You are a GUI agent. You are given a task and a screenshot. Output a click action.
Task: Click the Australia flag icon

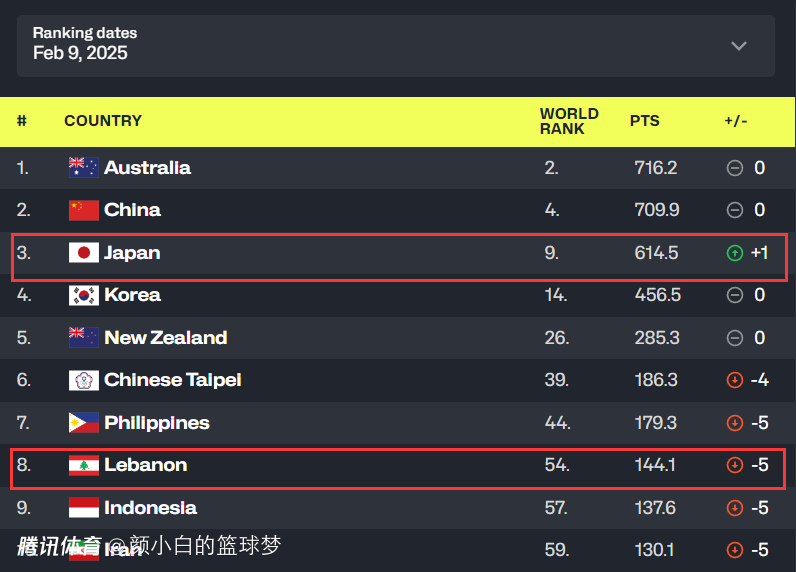point(83,168)
